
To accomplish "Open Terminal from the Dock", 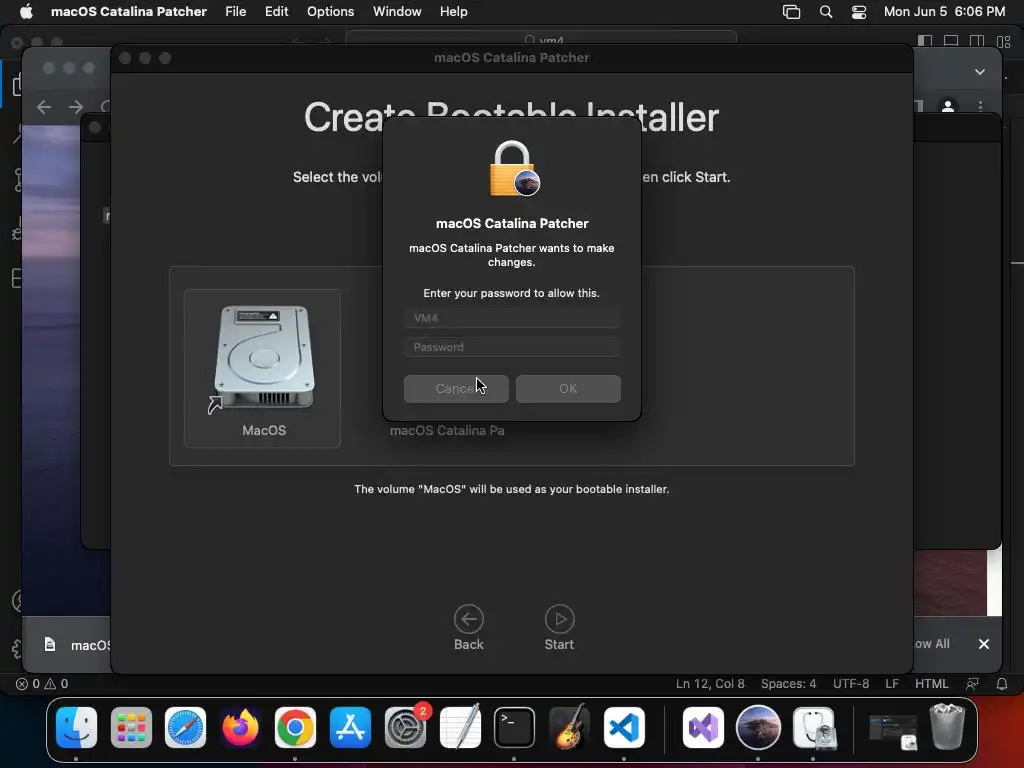I will pos(514,727).
